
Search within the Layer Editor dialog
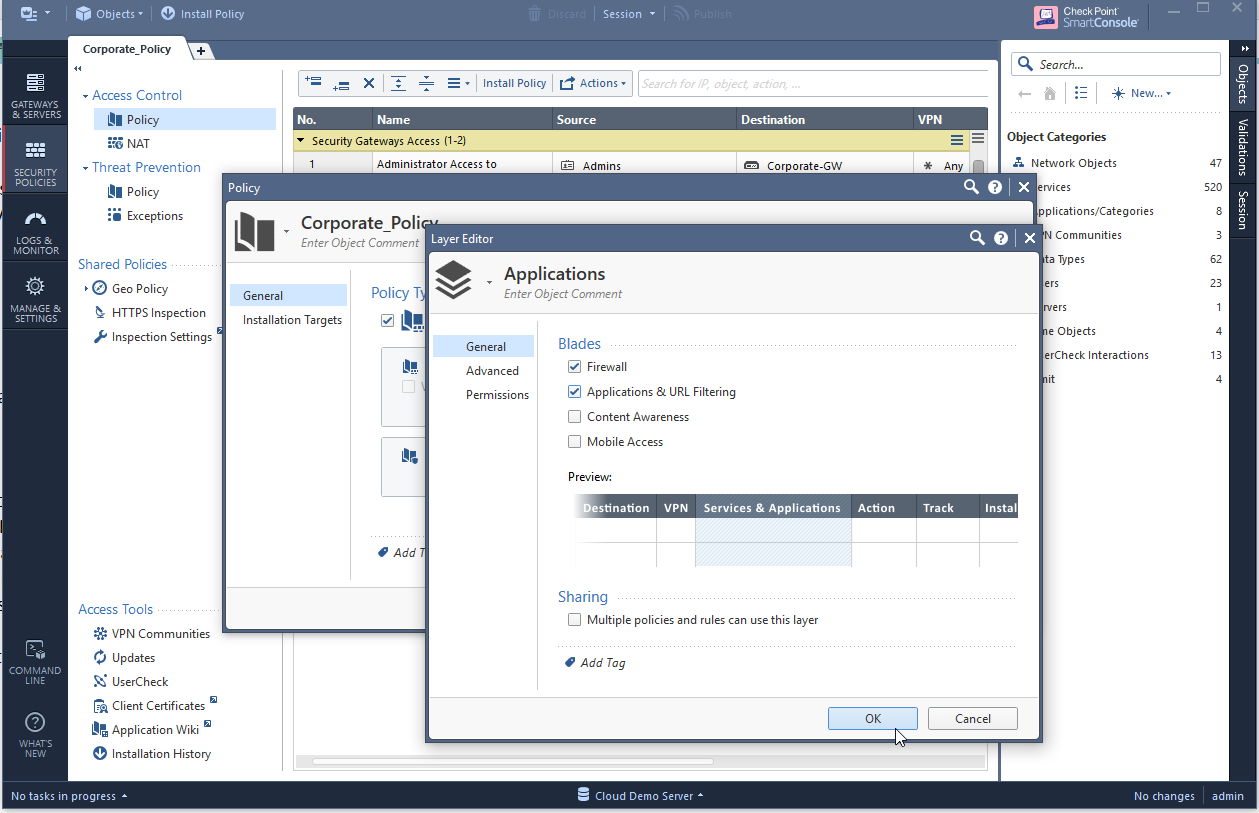(975, 239)
